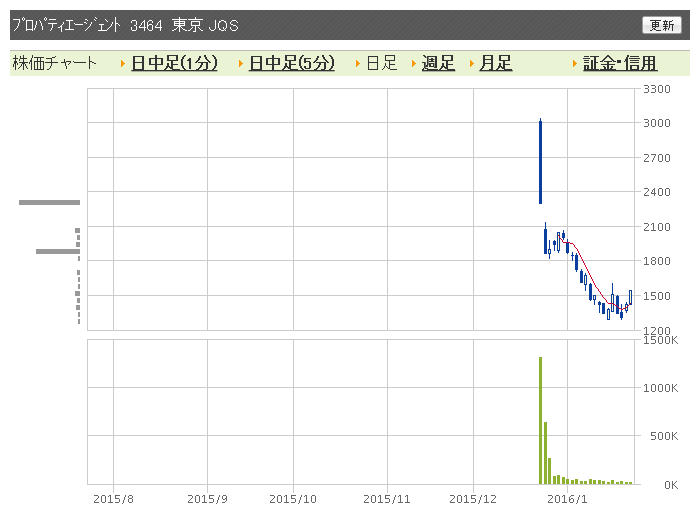
Task: Click orange arrow before 月足
Action: [x=472, y=63]
